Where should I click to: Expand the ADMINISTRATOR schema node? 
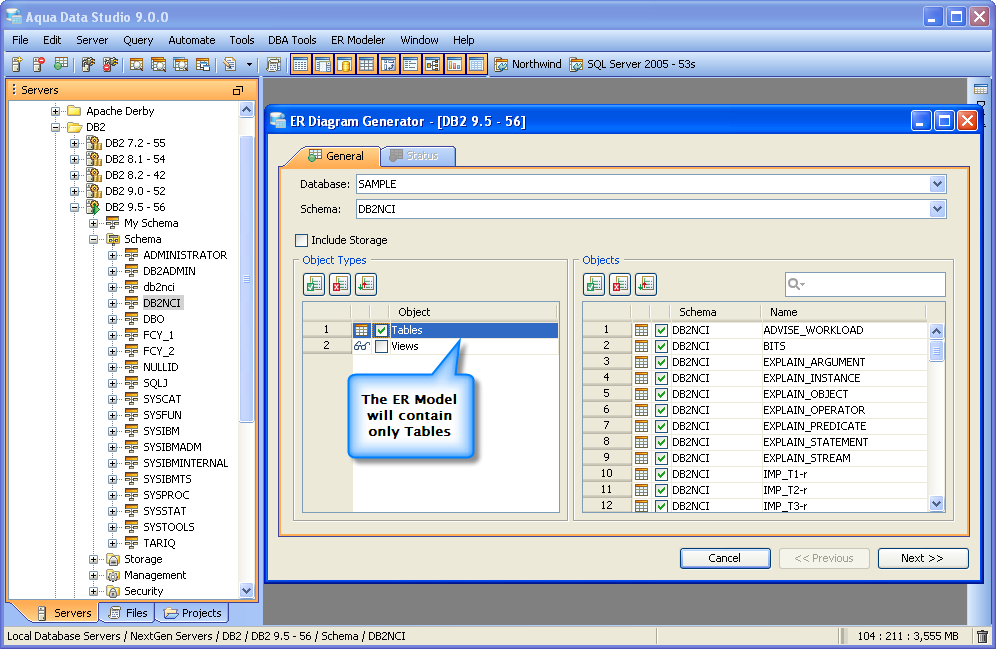click(x=112, y=255)
